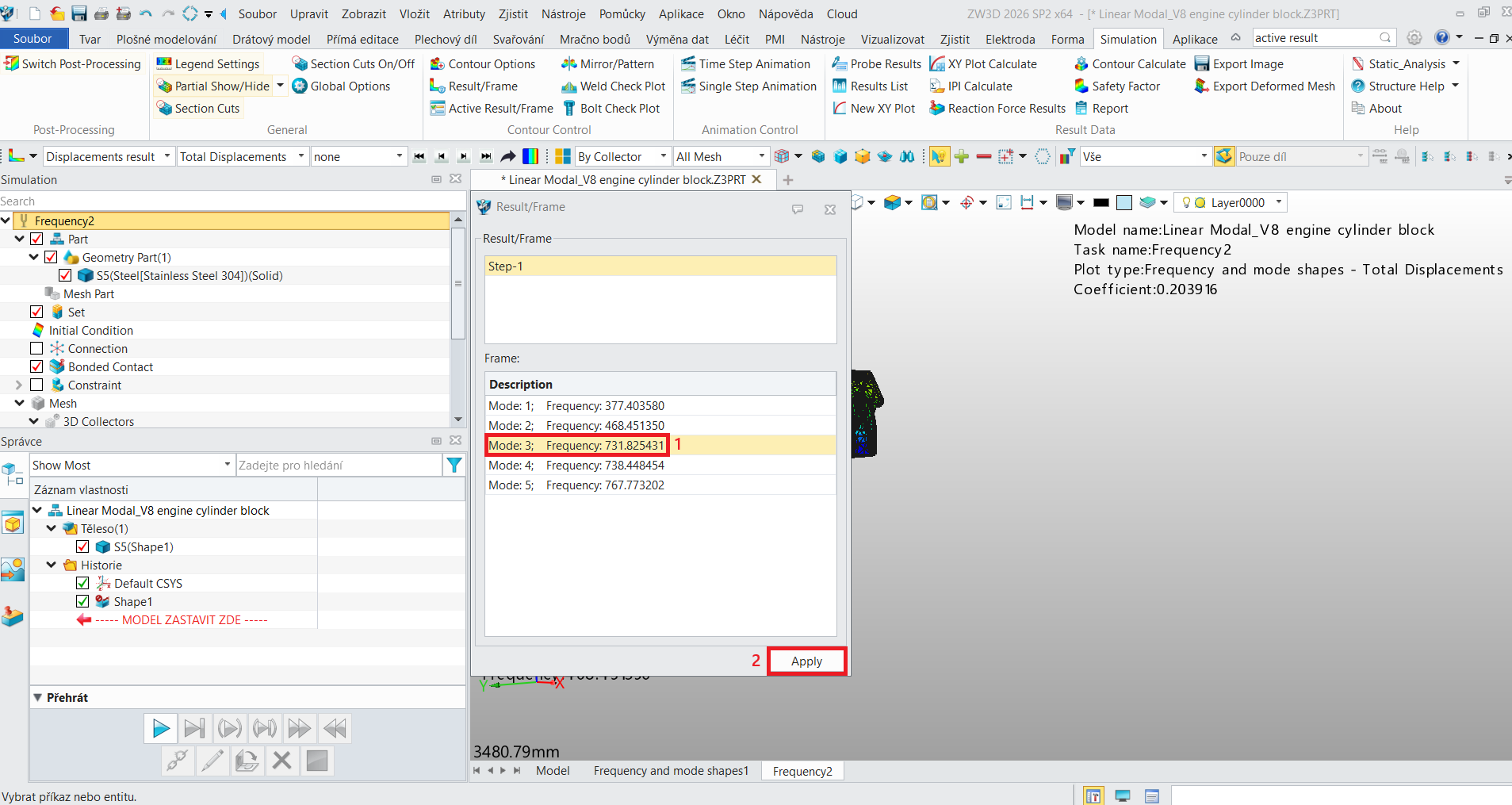Start Time Step Animation
The width and height of the screenshot is (1512, 805).
745,64
